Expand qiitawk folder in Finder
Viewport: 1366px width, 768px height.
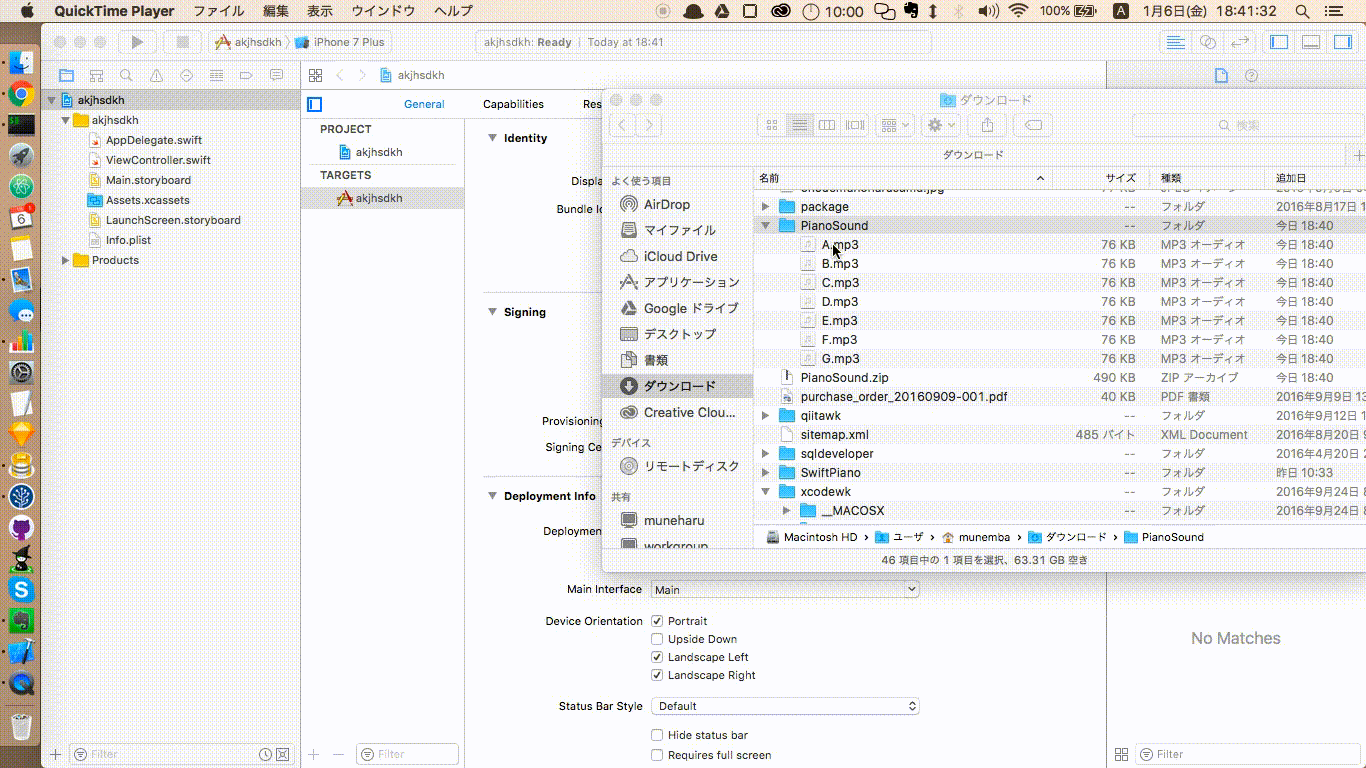(766, 416)
